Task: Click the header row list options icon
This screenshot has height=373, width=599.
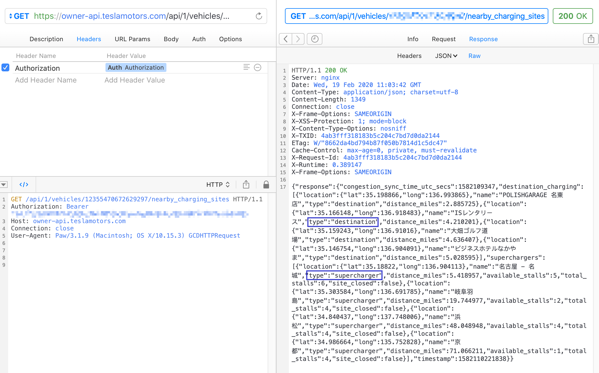Action: [246, 67]
